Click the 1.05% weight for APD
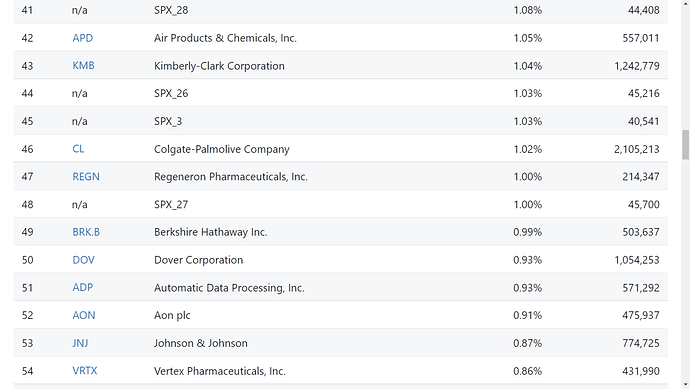690x389 pixels. (x=527, y=38)
